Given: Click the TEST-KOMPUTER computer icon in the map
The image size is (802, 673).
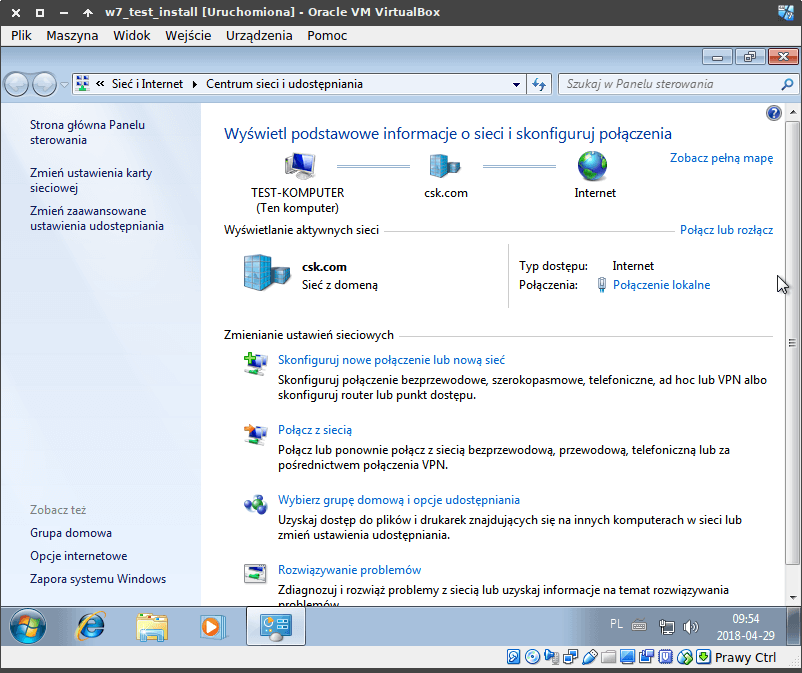Looking at the screenshot, I should pos(299,166).
